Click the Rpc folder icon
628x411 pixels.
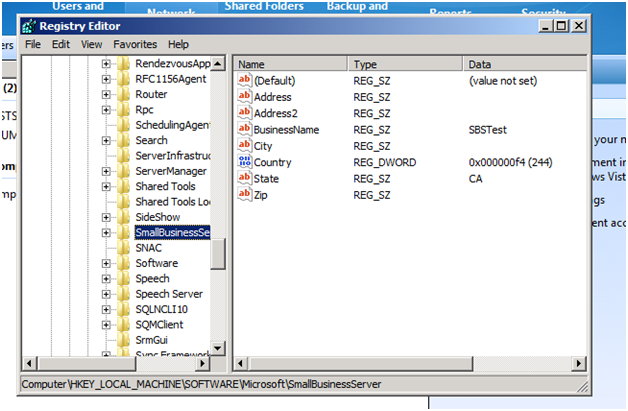pyautogui.click(x=124, y=109)
